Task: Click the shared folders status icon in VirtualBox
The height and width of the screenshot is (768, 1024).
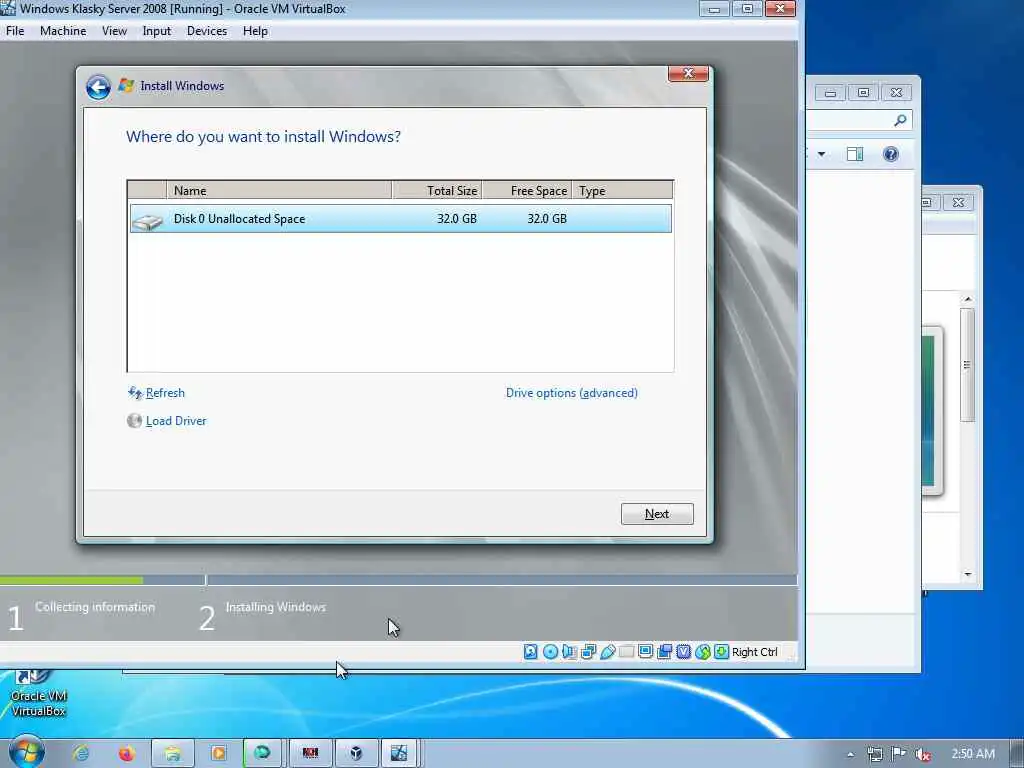Action: pos(626,651)
